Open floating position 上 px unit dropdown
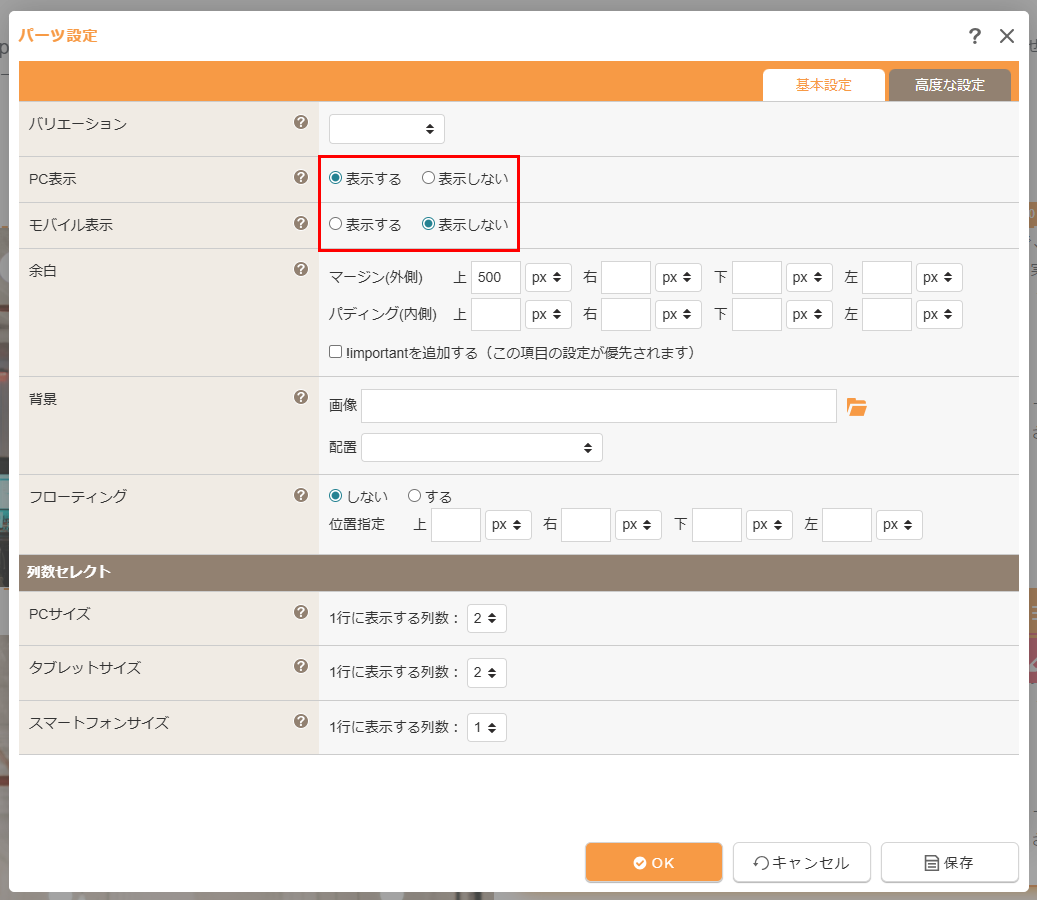 [x=508, y=524]
